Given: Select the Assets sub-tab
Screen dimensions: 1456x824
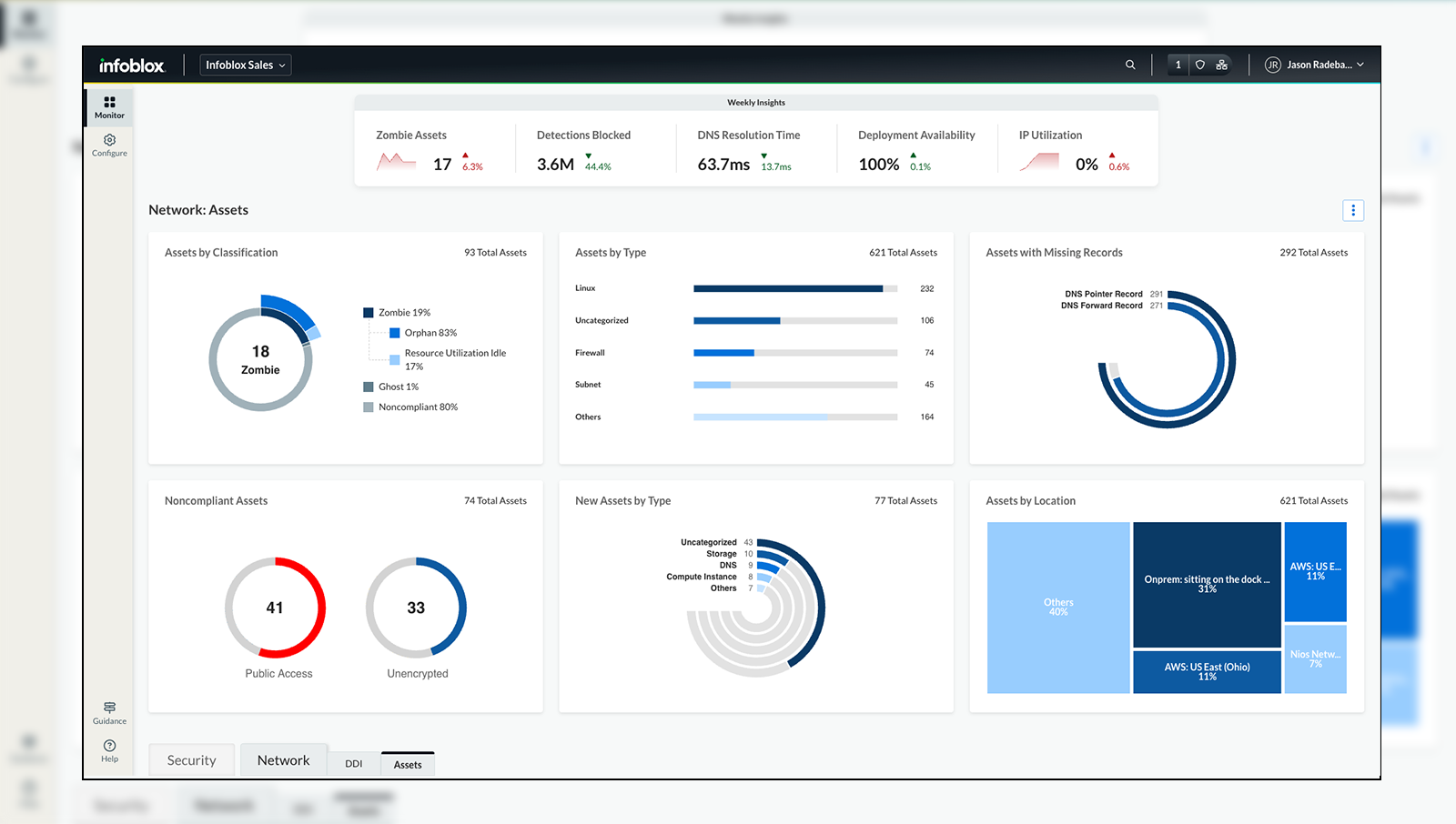Looking at the screenshot, I should (408, 764).
